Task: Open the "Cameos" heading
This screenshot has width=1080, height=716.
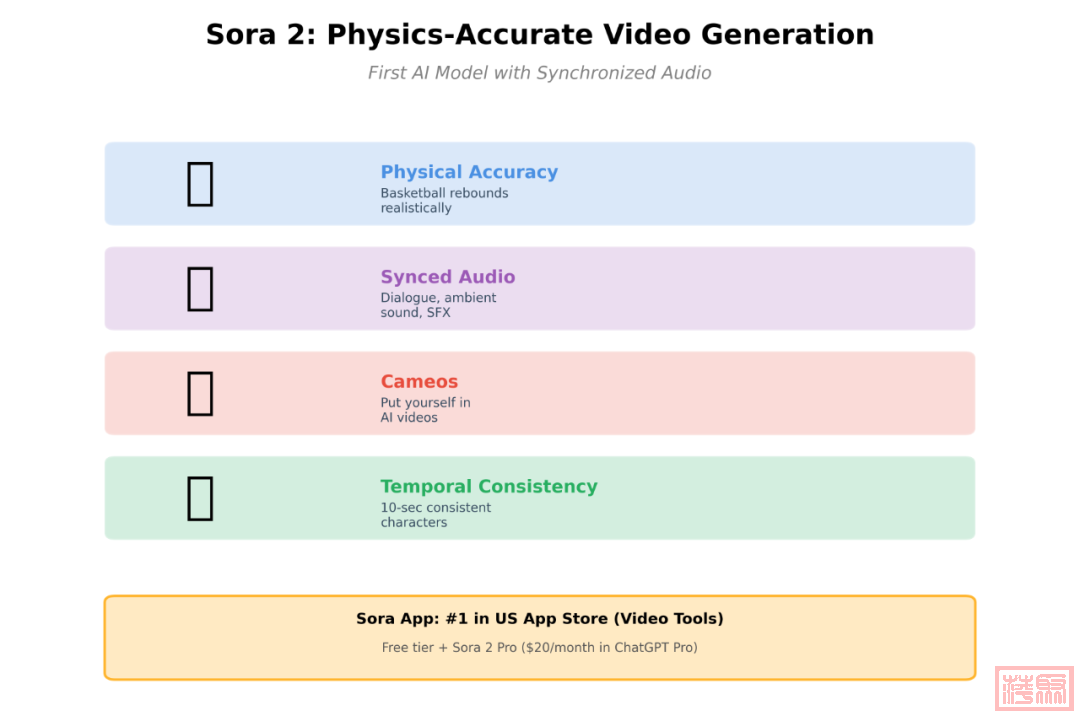Action: click(419, 382)
